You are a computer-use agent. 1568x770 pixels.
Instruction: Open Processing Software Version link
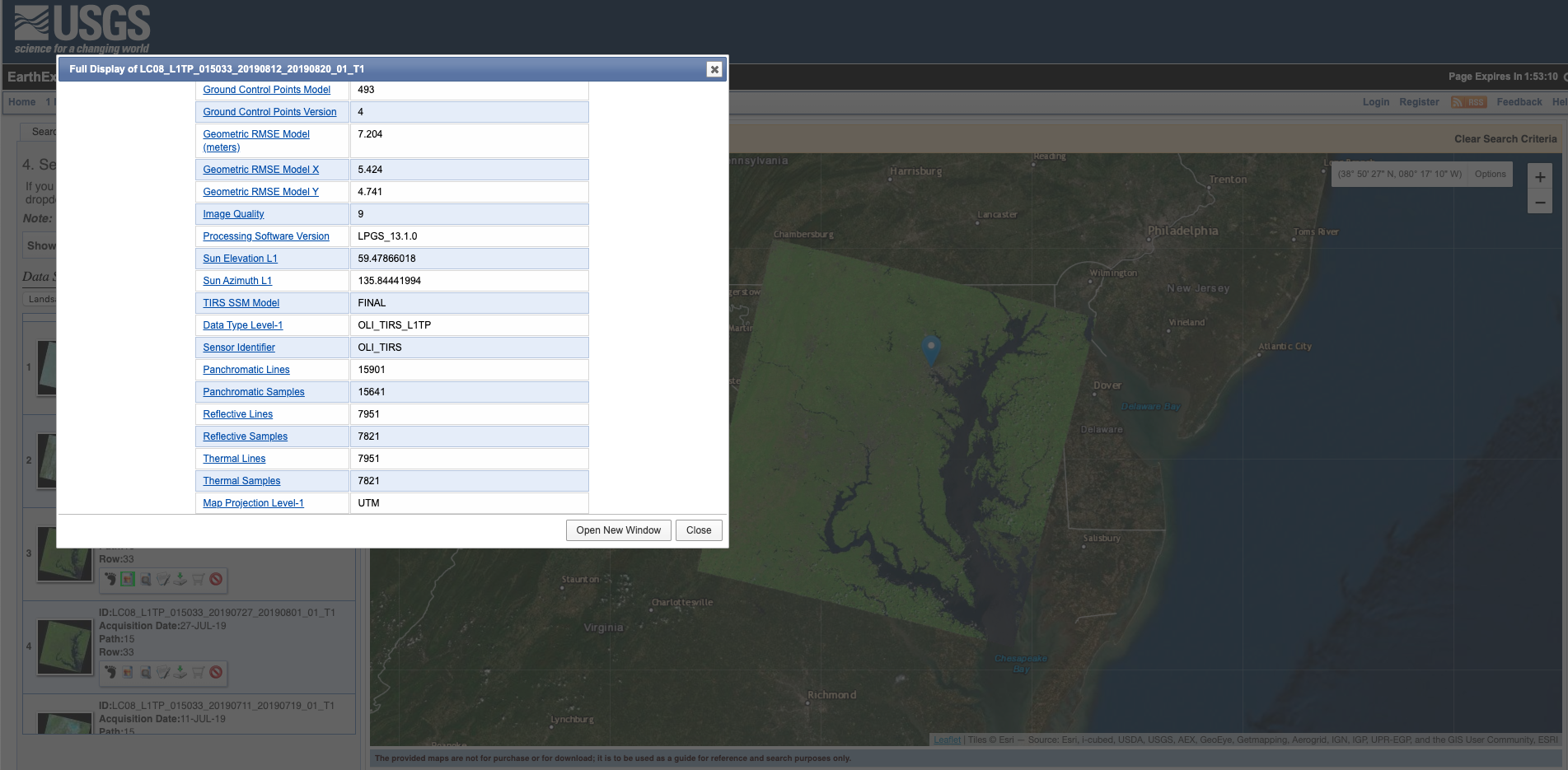tap(265, 236)
